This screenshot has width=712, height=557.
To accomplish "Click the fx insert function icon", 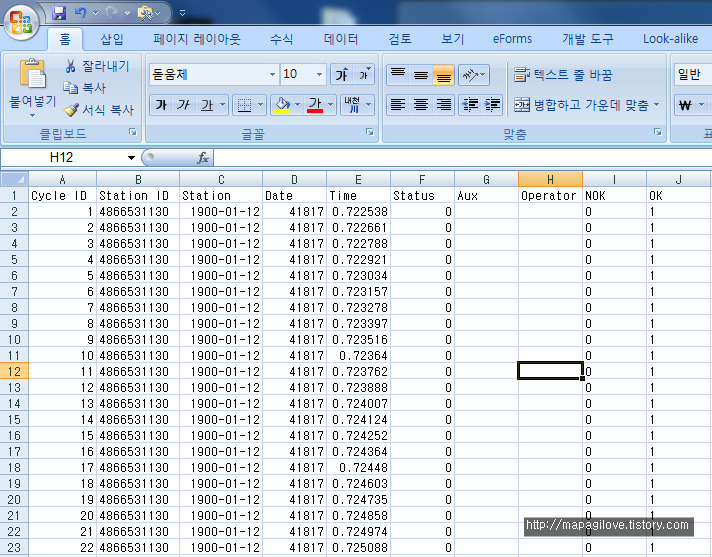I will pos(203,158).
